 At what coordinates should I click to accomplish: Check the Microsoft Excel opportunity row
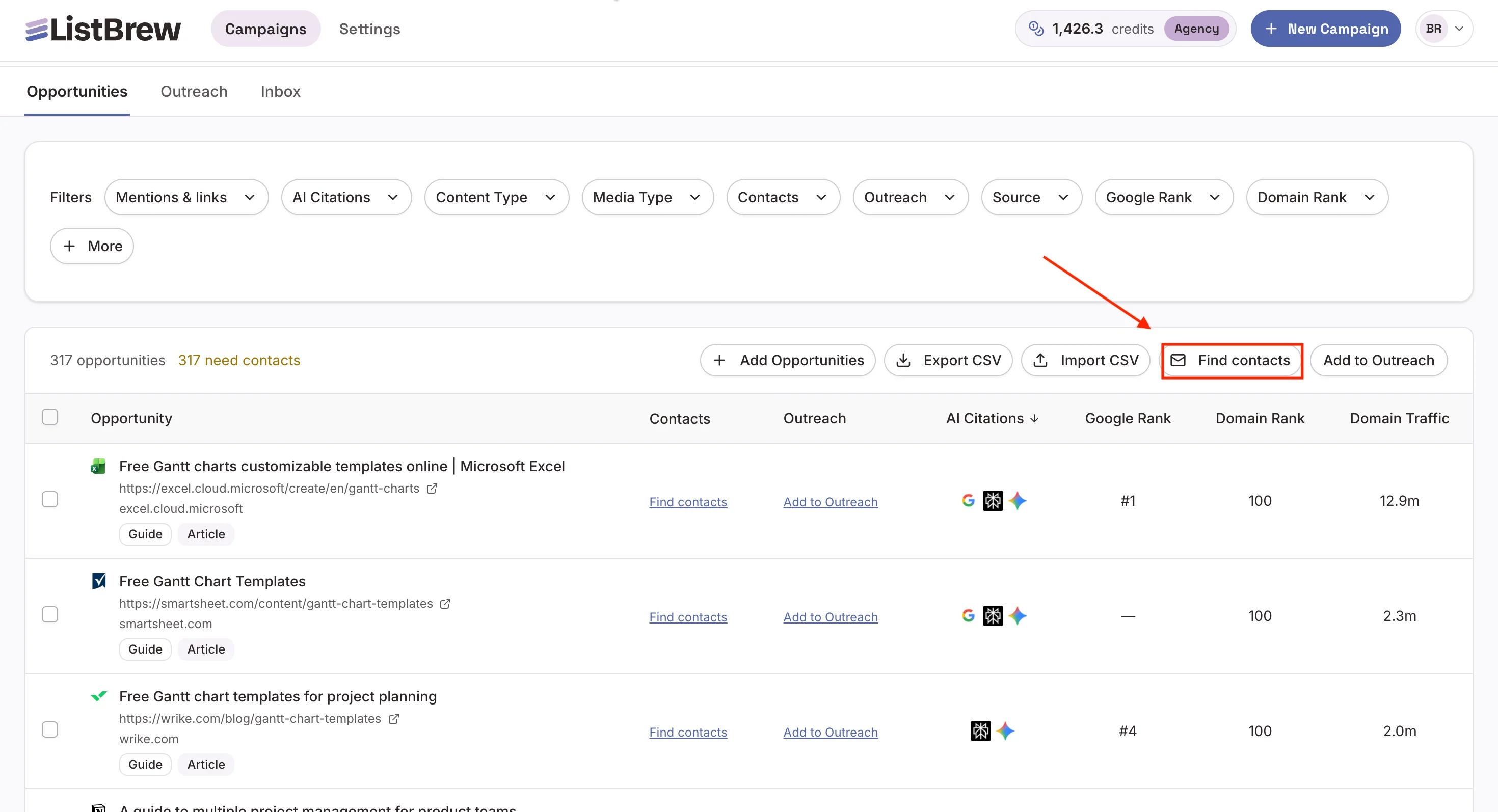click(50, 499)
